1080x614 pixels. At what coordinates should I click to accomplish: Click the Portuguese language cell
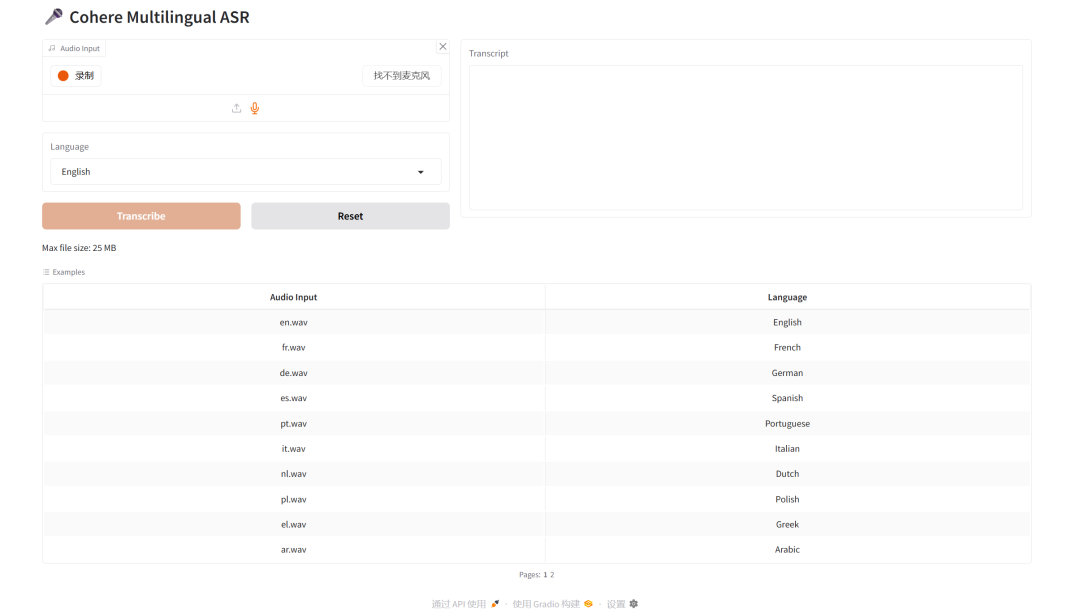[x=787, y=424]
